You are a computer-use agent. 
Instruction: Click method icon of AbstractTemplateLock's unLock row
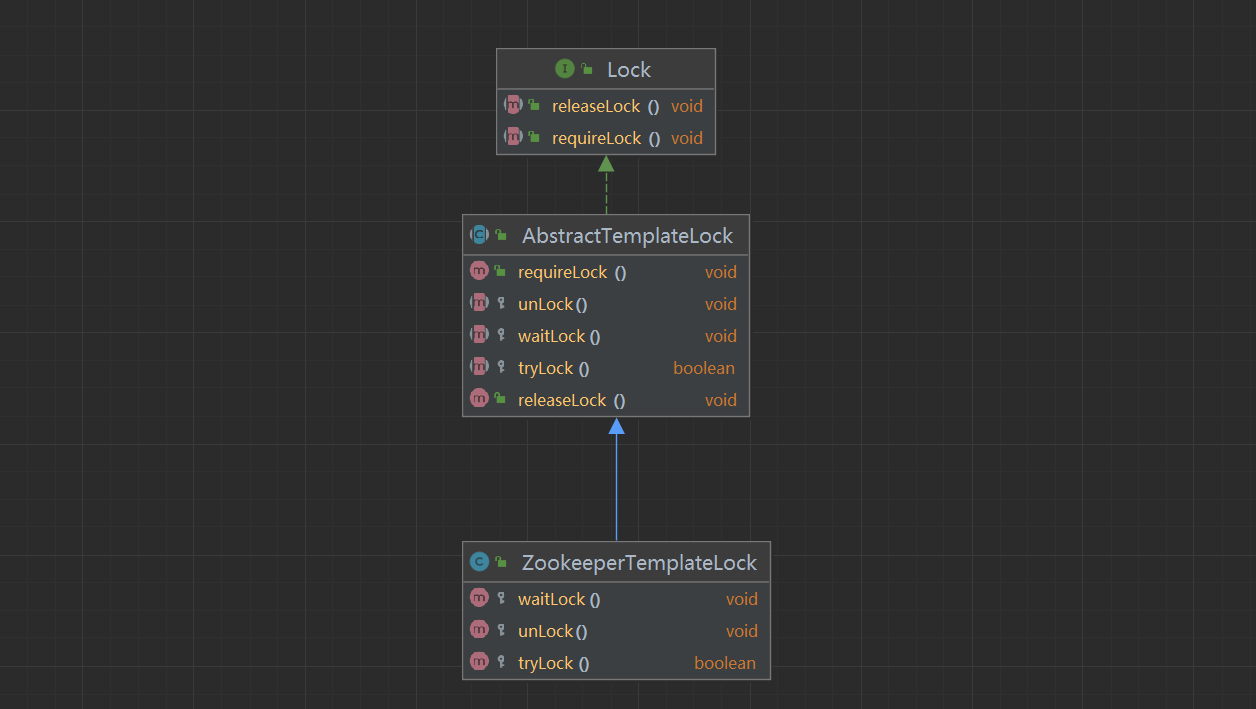[x=479, y=303]
